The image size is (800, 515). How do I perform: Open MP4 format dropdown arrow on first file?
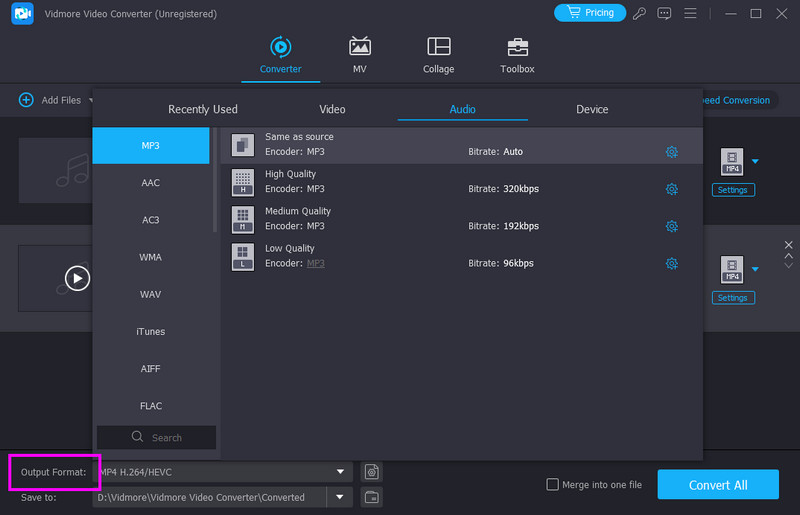pos(756,160)
